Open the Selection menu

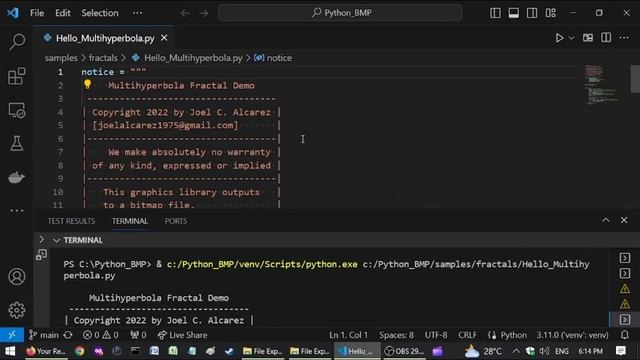click(100, 13)
